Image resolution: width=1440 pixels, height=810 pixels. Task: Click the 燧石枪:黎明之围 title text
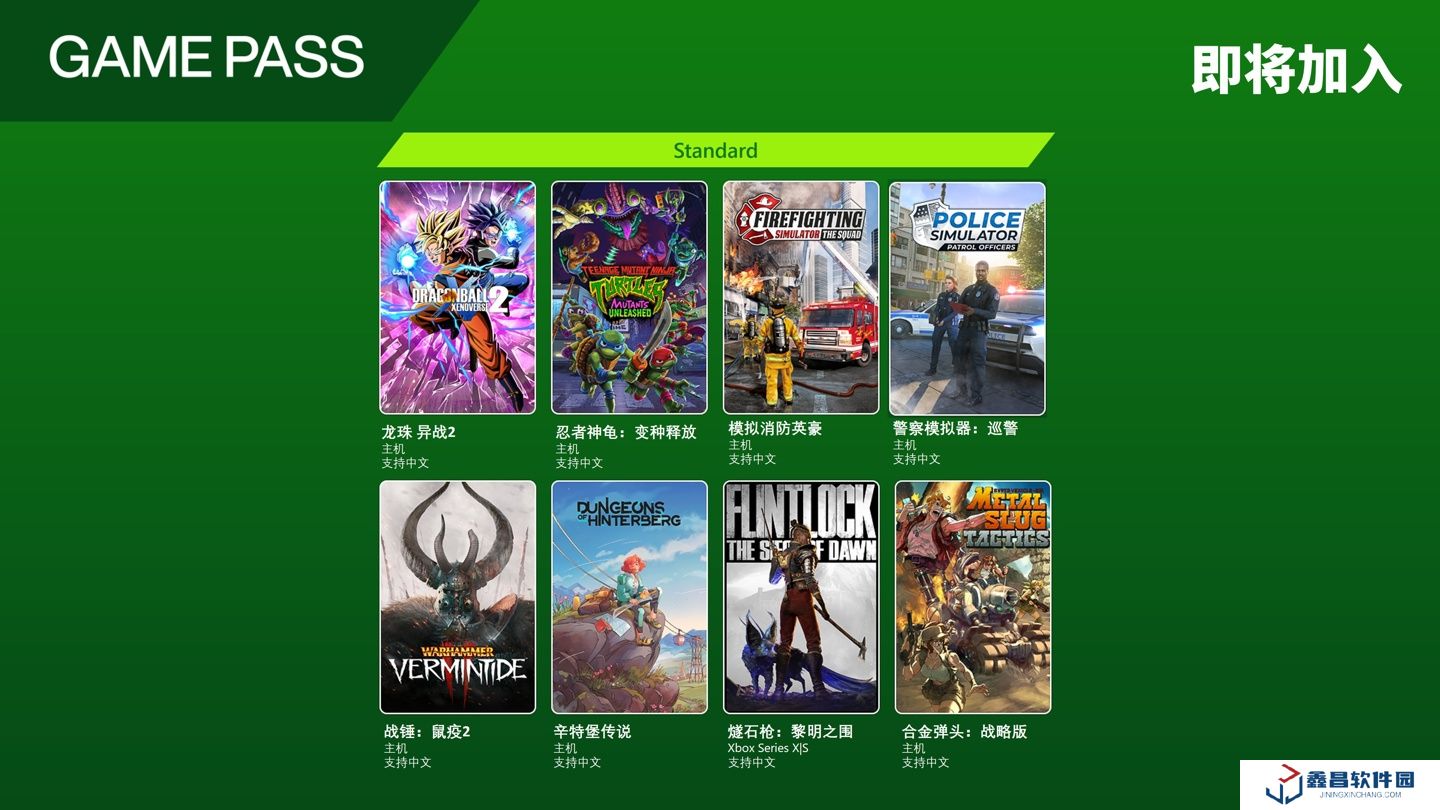point(790,731)
